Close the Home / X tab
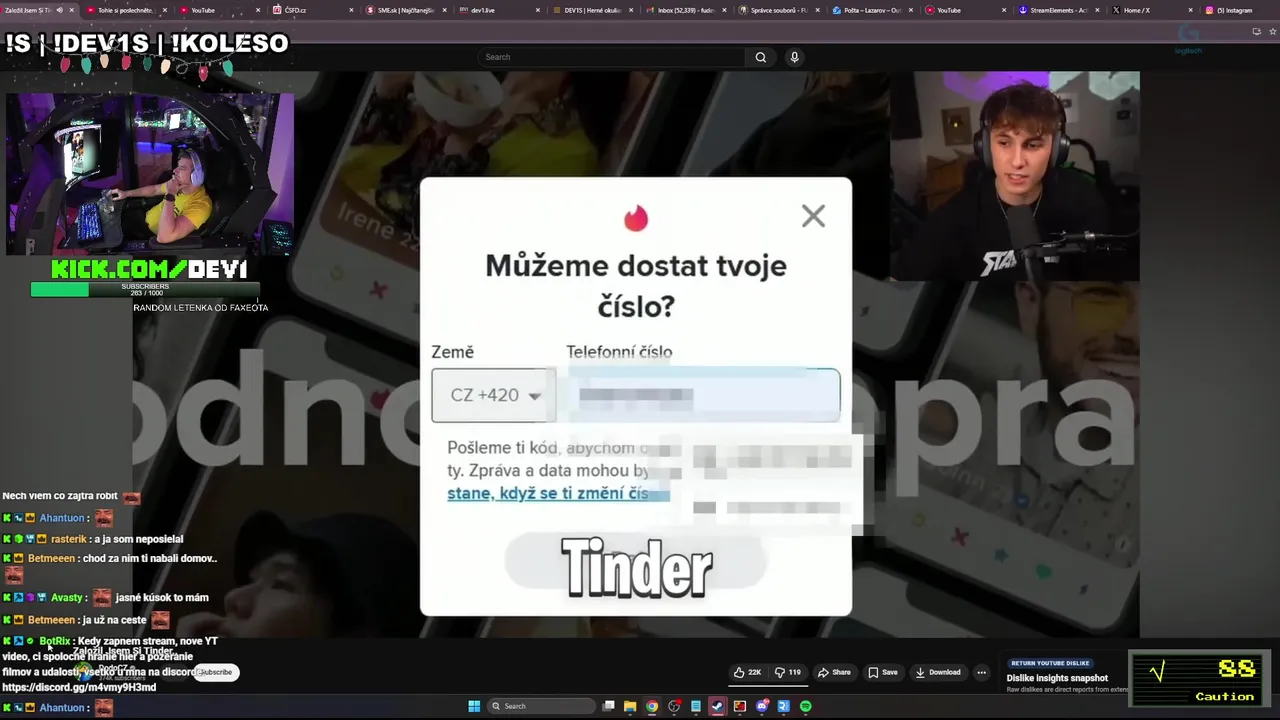This screenshot has width=1280, height=720. point(1190,10)
